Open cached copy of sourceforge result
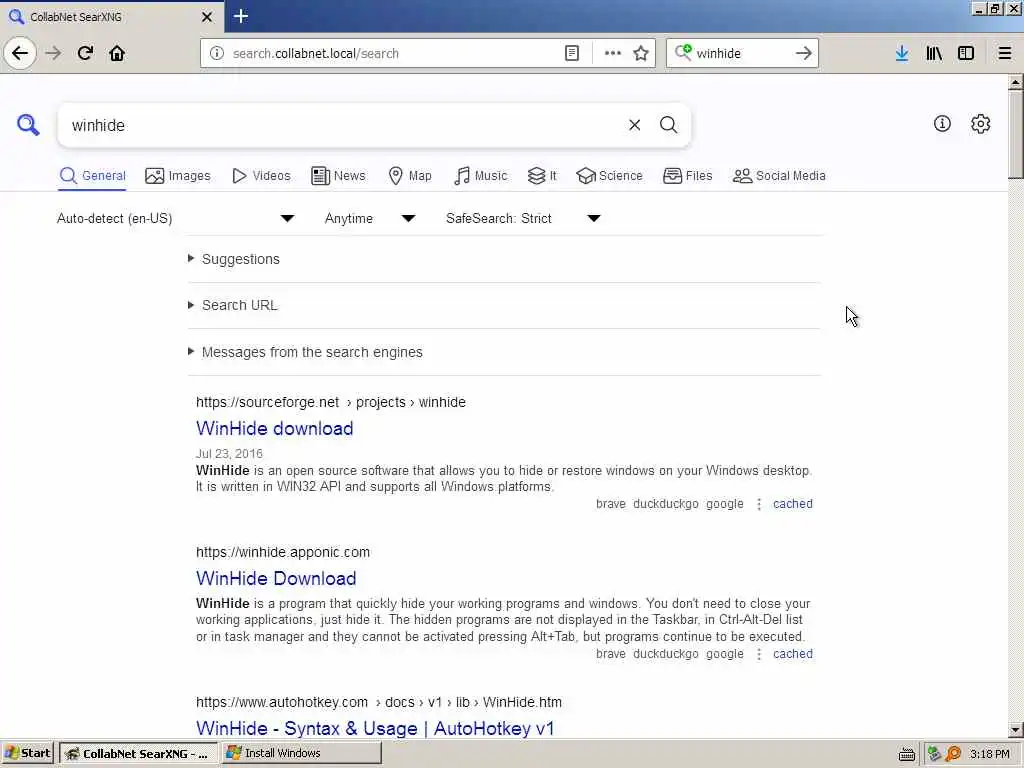 [x=793, y=504]
